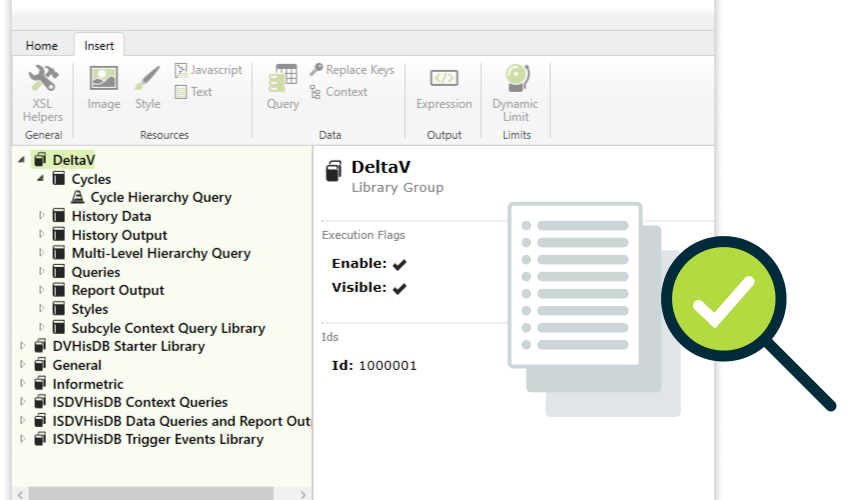Insert a Context item
The width and height of the screenshot is (868, 500).
click(x=338, y=92)
